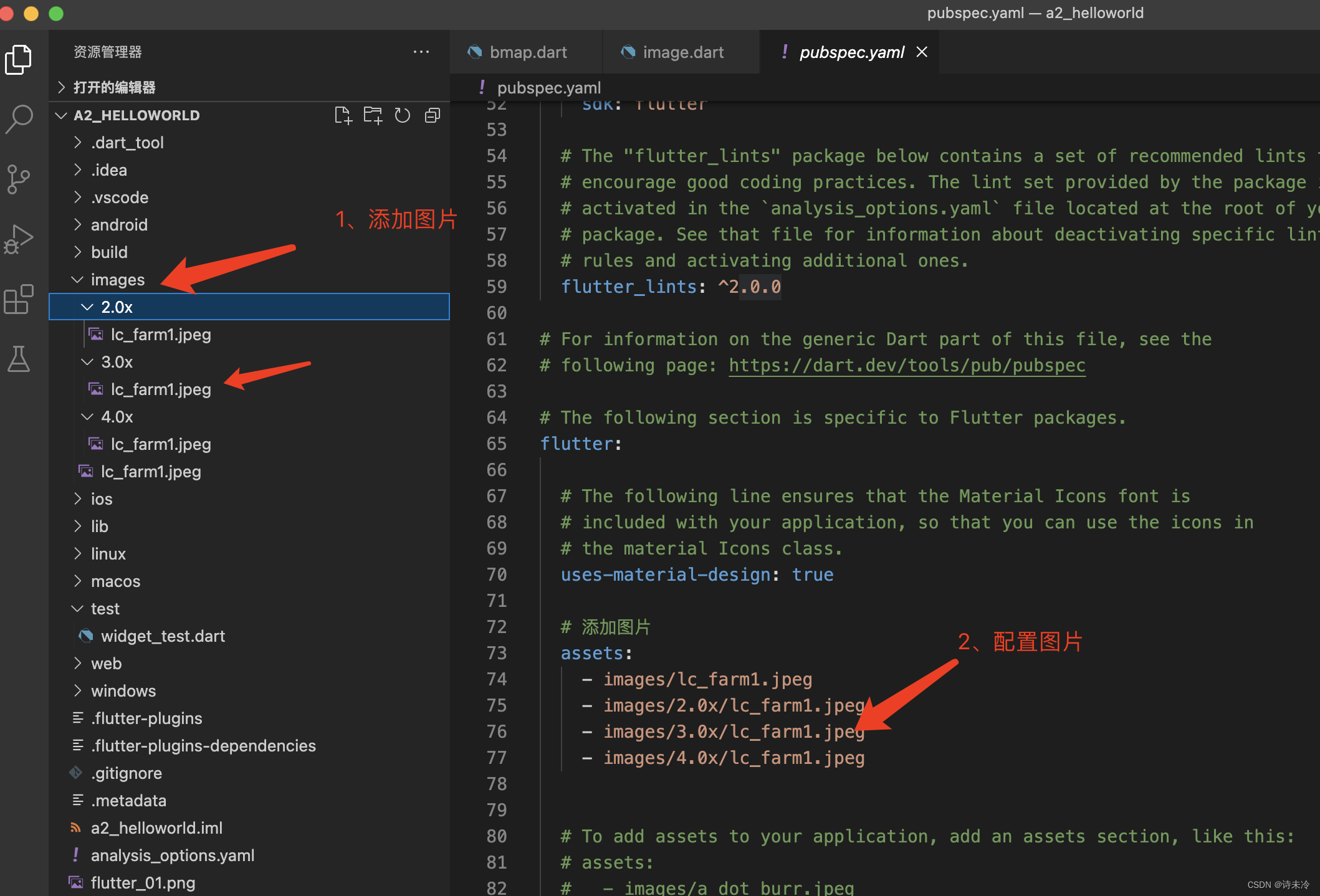The image size is (1320, 896).
Task: Open the Run and Debug view
Action: coord(19,239)
